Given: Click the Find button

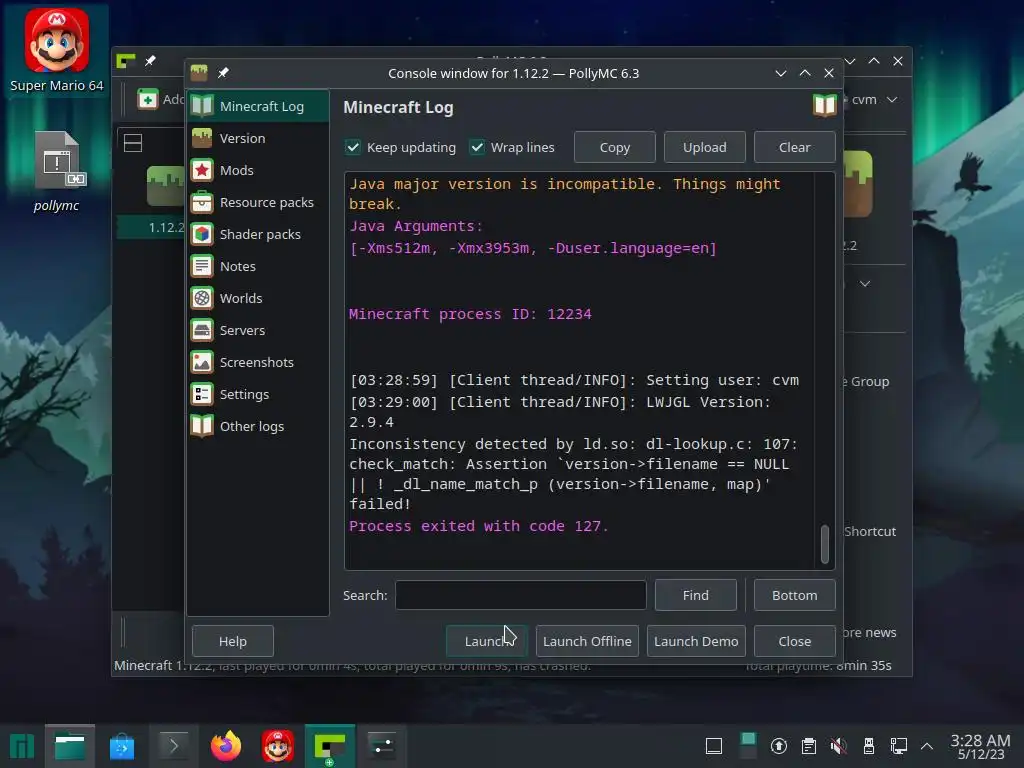Looking at the screenshot, I should tap(696, 595).
